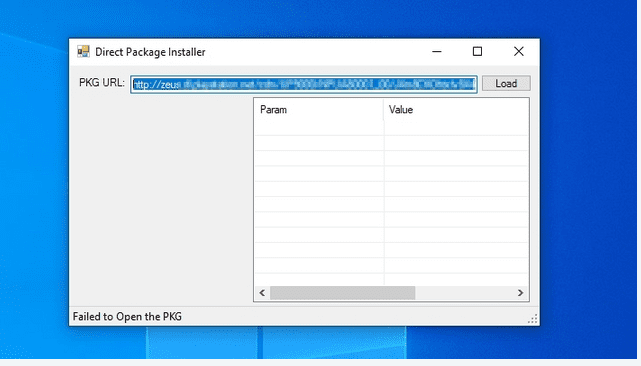Click the divider between Param and Value headers
This screenshot has height=366, width=641.
[x=383, y=110]
